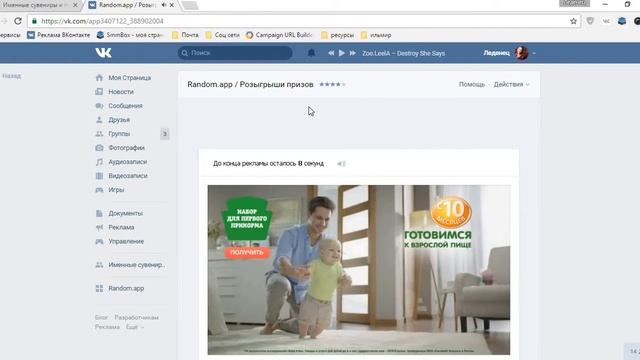Image resolution: width=640 pixels, height=360 pixels.
Task: Click the VK extension icon in toolbar
Action: point(606,21)
